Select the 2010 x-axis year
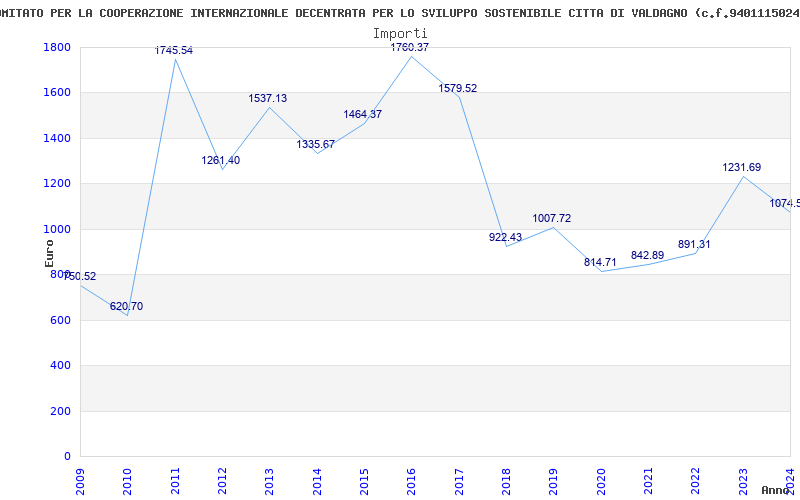The width and height of the screenshot is (800, 500). [x=128, y=481]
